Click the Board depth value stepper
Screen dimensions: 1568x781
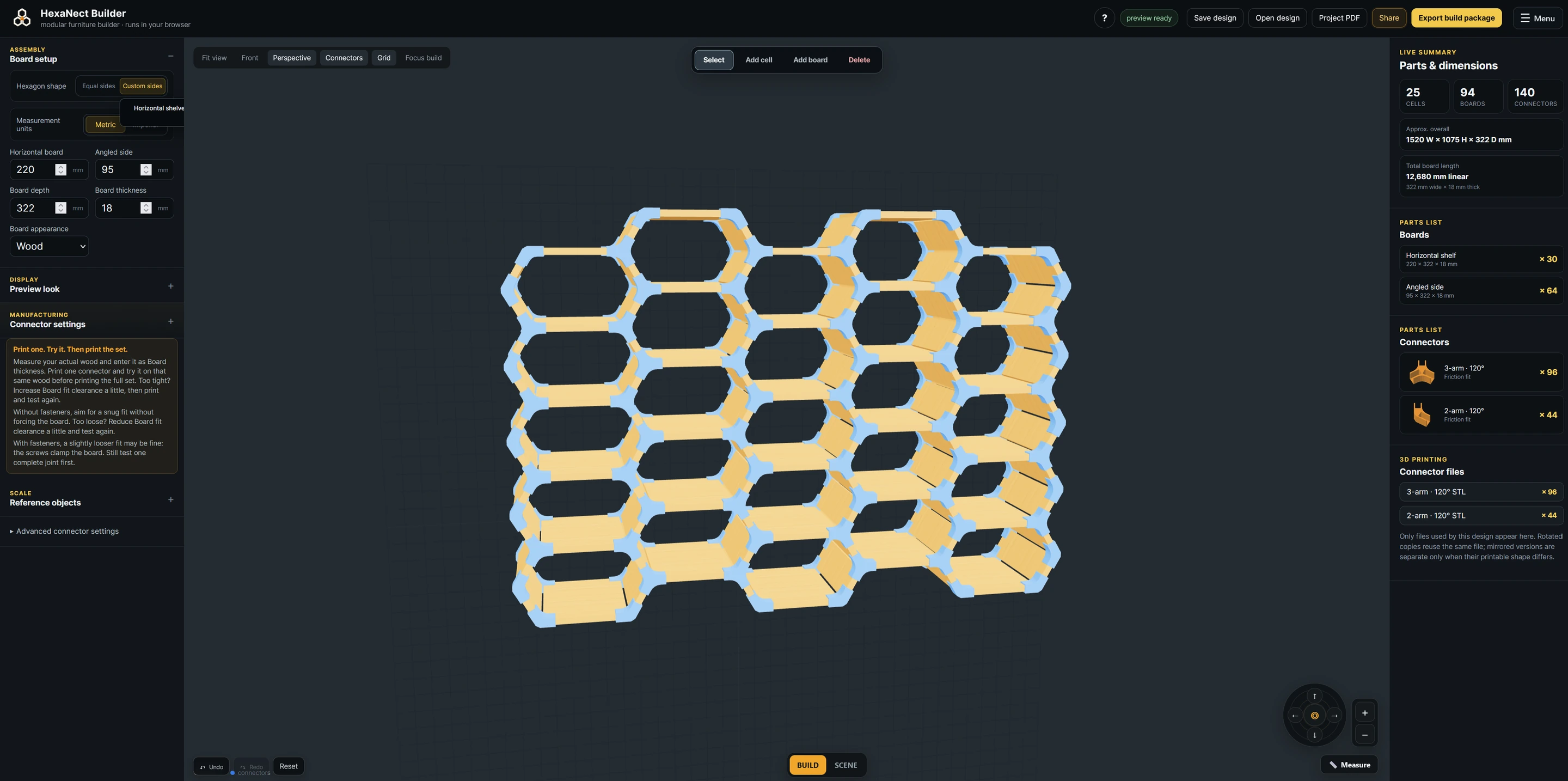coord(60,208)
